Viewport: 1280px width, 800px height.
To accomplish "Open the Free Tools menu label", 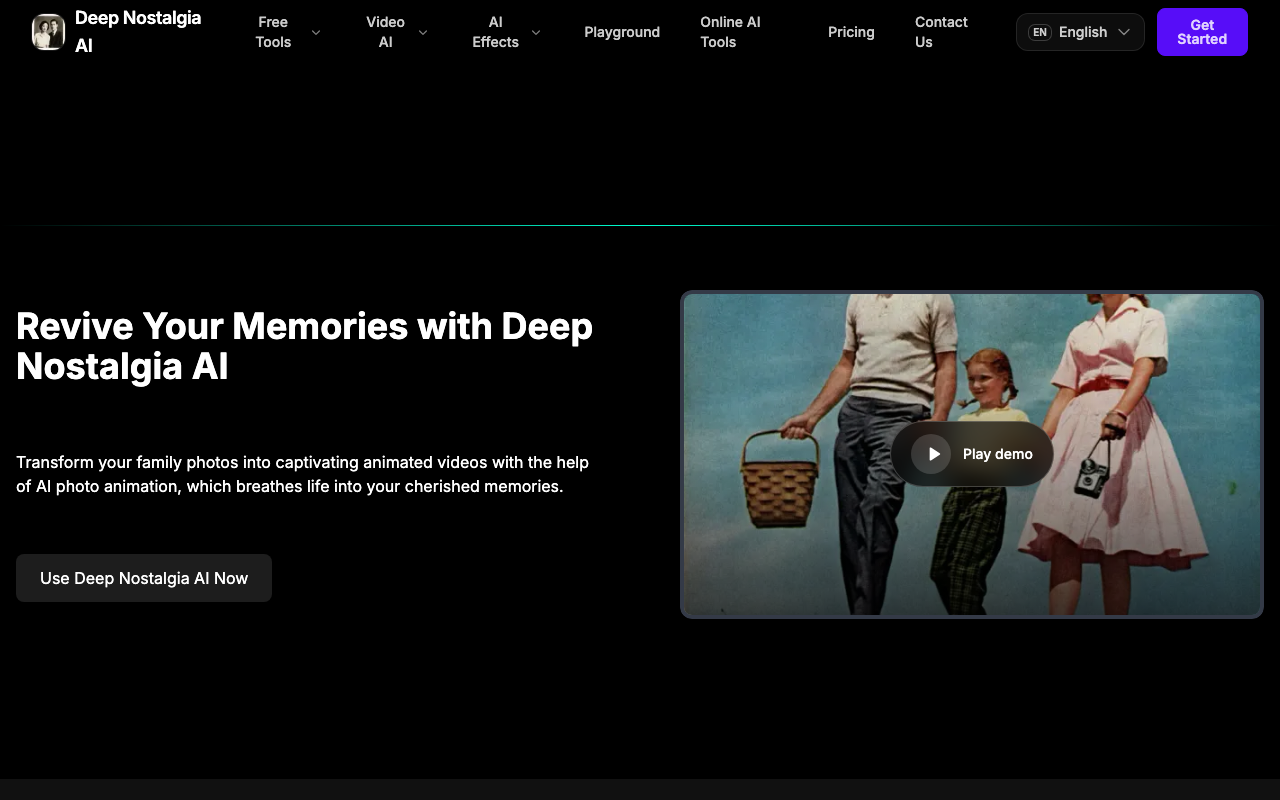I will point(273,32).
